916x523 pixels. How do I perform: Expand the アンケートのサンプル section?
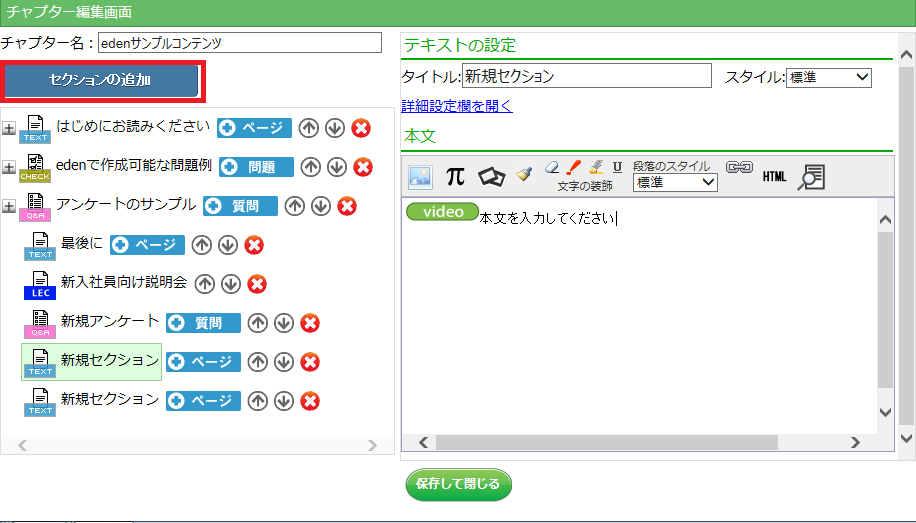tap(9, 206)
